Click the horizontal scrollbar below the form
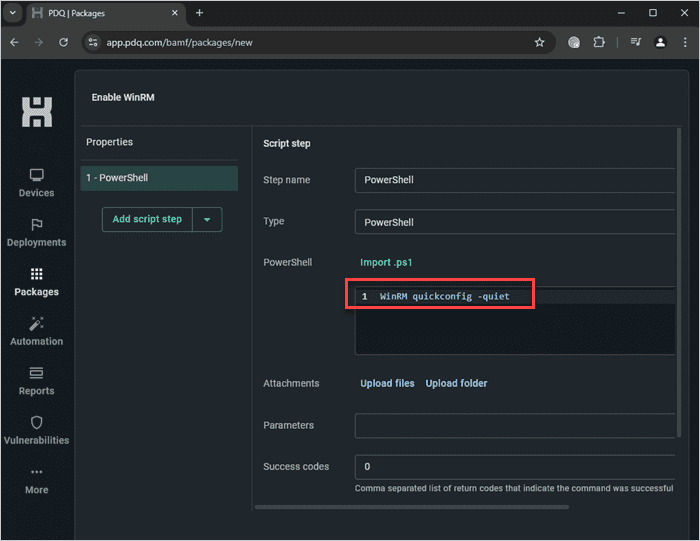Screen dimensions: 700x541 [x=412, y=507]
